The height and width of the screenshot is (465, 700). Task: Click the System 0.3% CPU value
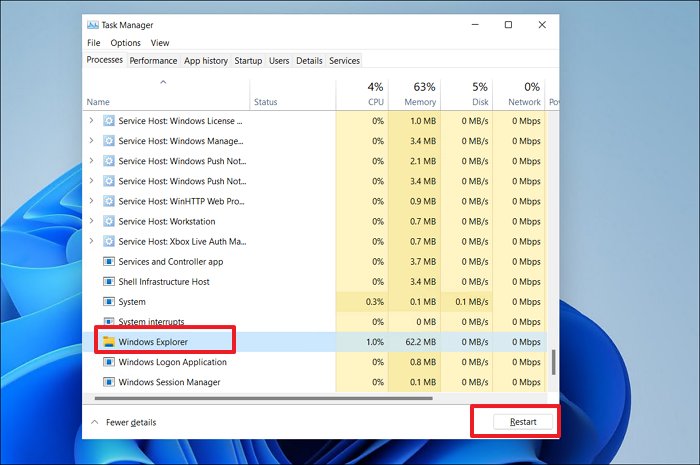pyautogui.click(x=375, y=302)
